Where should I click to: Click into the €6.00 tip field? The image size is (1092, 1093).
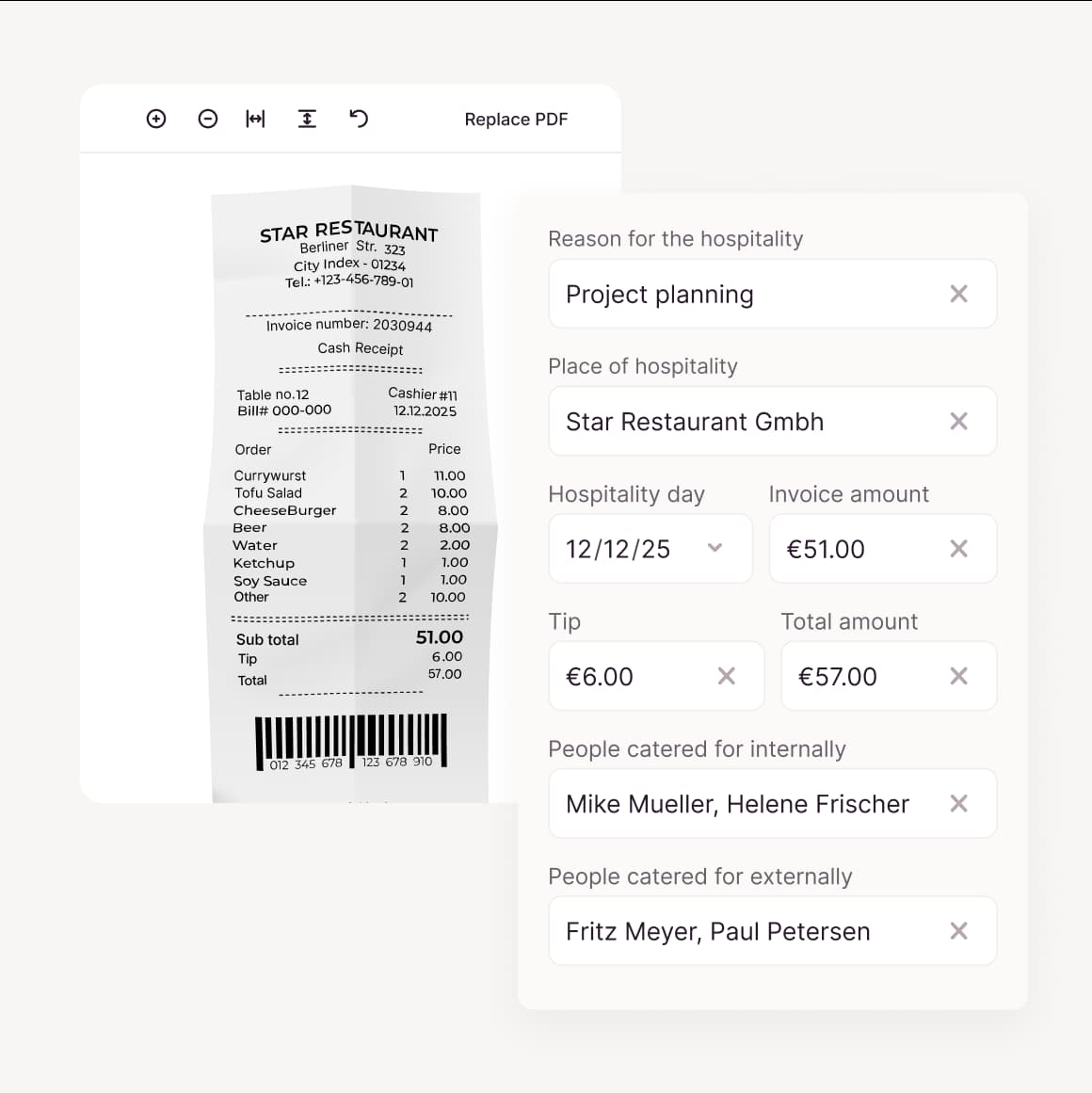point(631,676)
